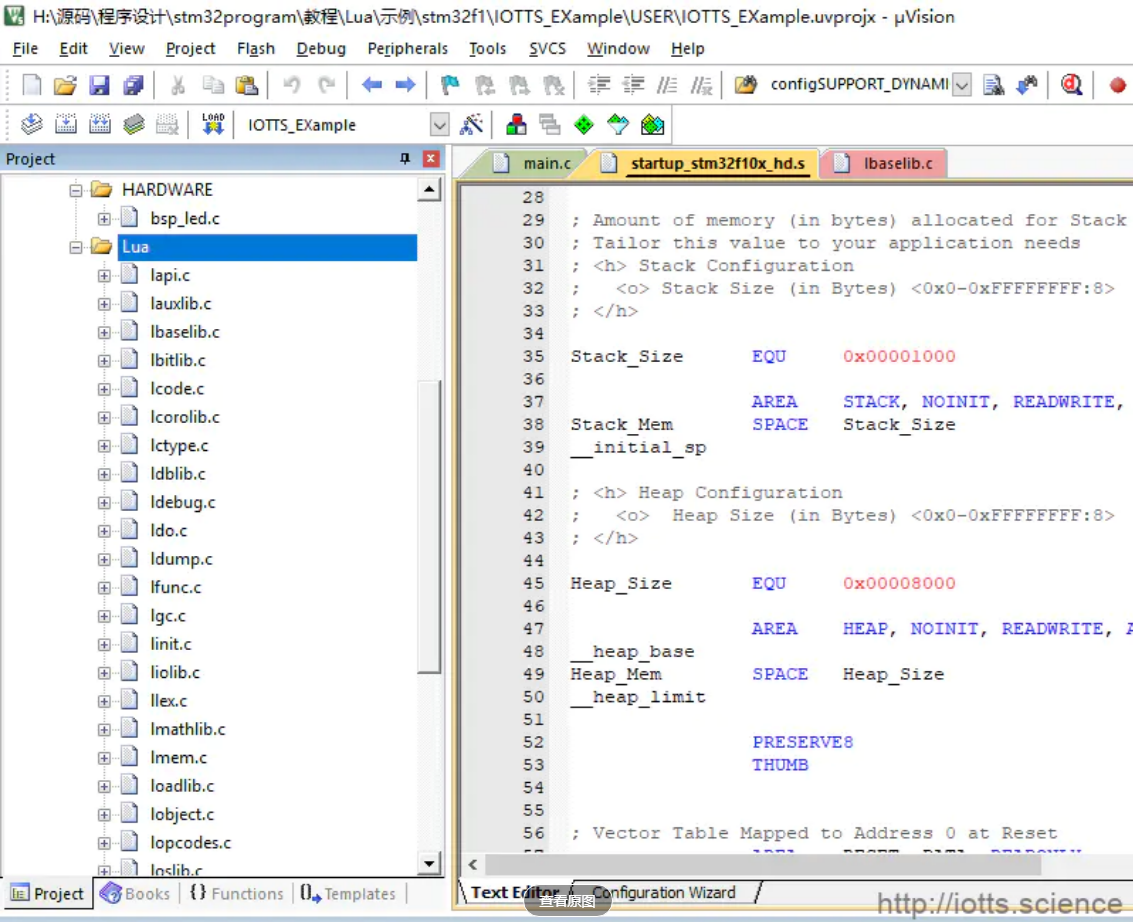Viewport: 1133px width, 922px height.
Task: Click the Download to flash (LOAD) icon
Action: [213, 125]
